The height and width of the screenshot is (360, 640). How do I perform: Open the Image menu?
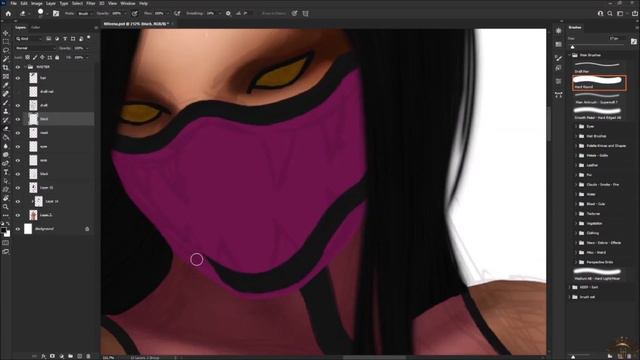tap(37, 3)
